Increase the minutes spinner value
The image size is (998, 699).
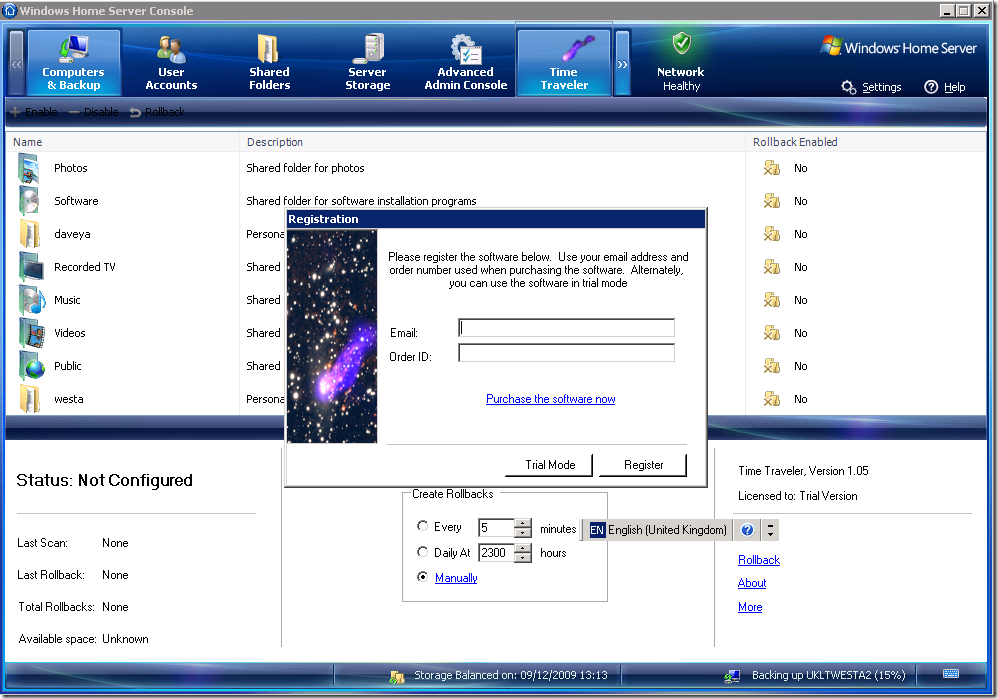coord(523,523)
